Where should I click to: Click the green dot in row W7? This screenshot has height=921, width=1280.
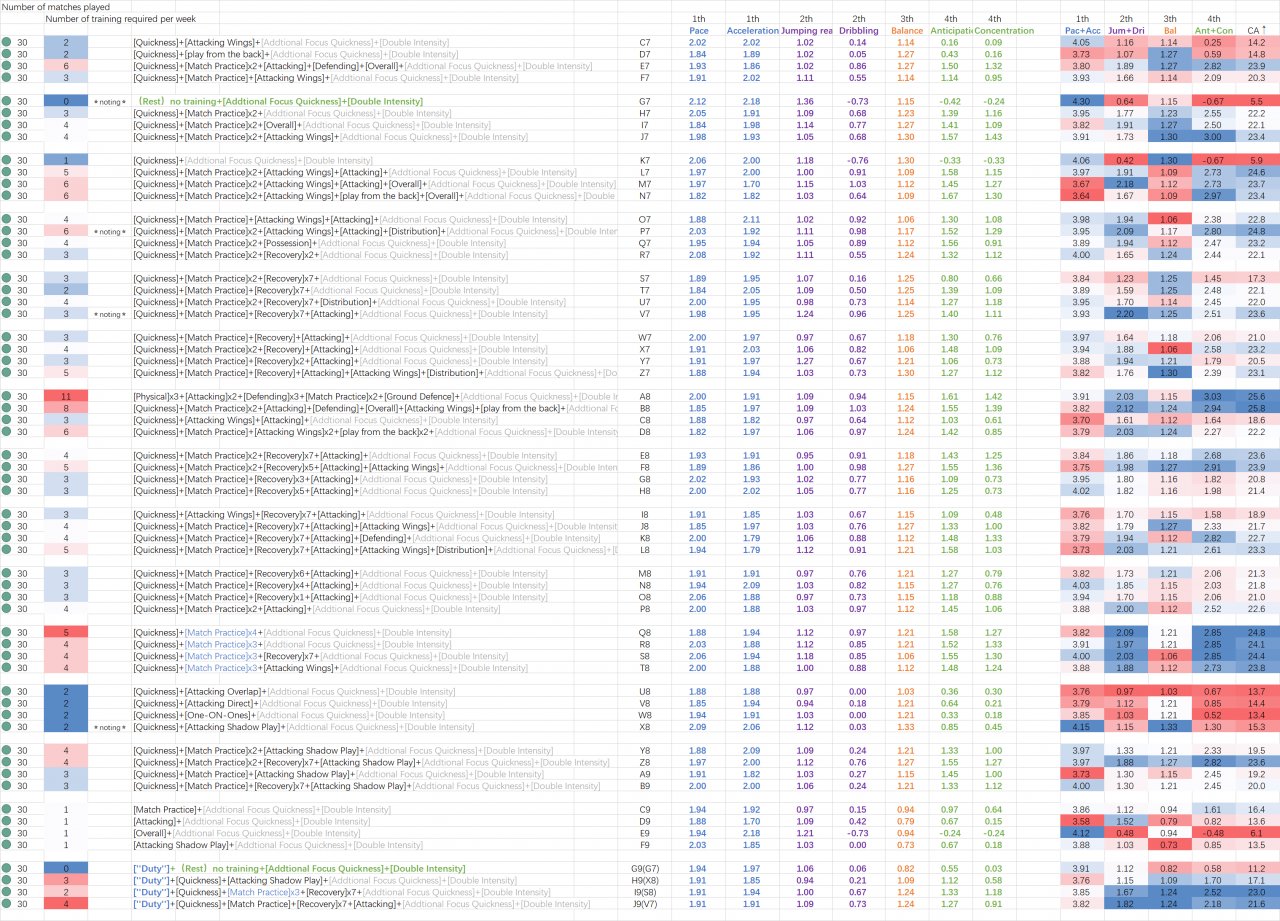[6, 338]
